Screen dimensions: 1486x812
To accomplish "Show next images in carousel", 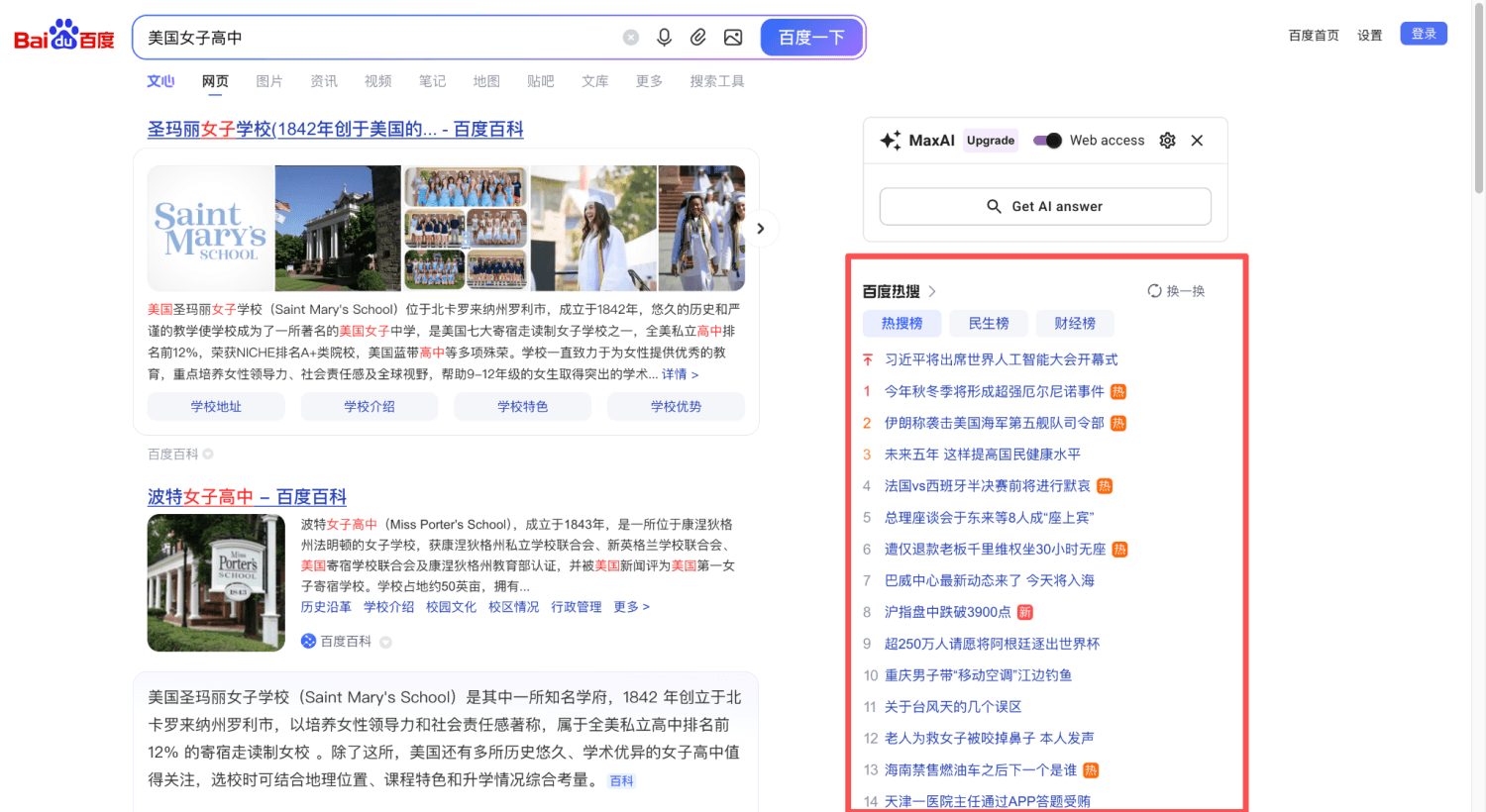I will point(761,229).
